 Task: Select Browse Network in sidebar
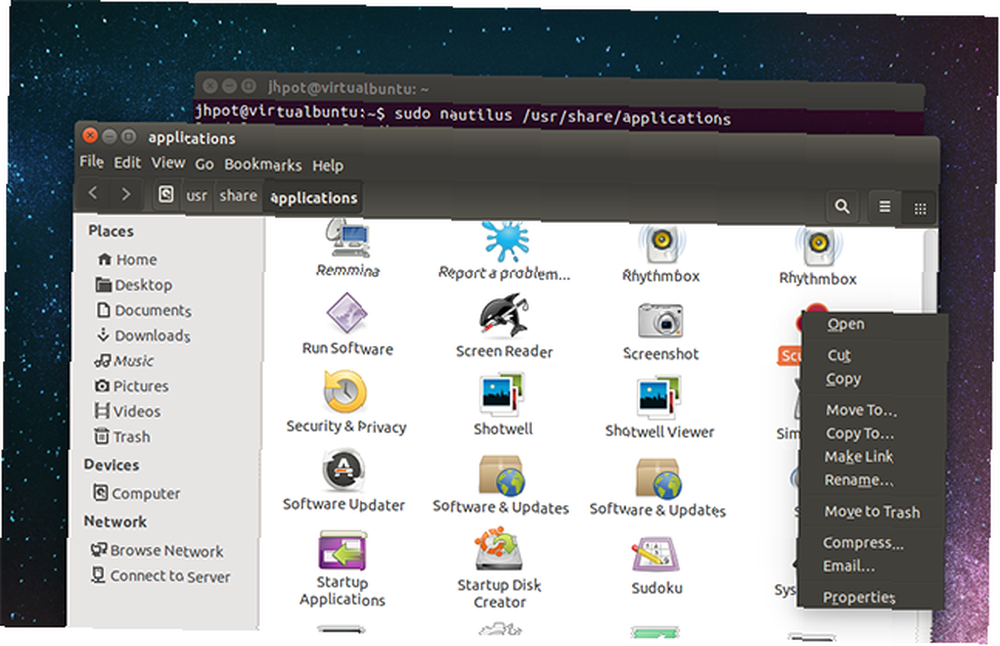(157, 550)
